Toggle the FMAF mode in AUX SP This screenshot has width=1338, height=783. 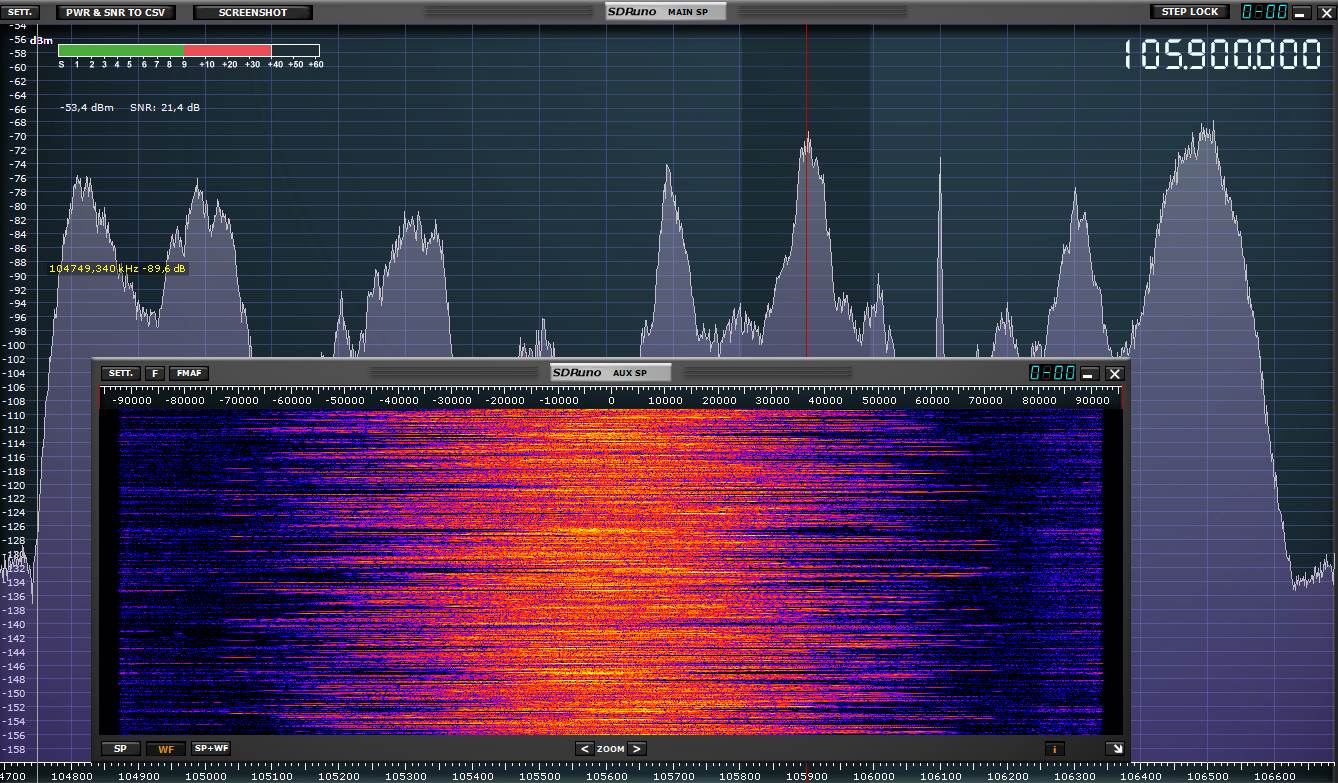point(189,373)
